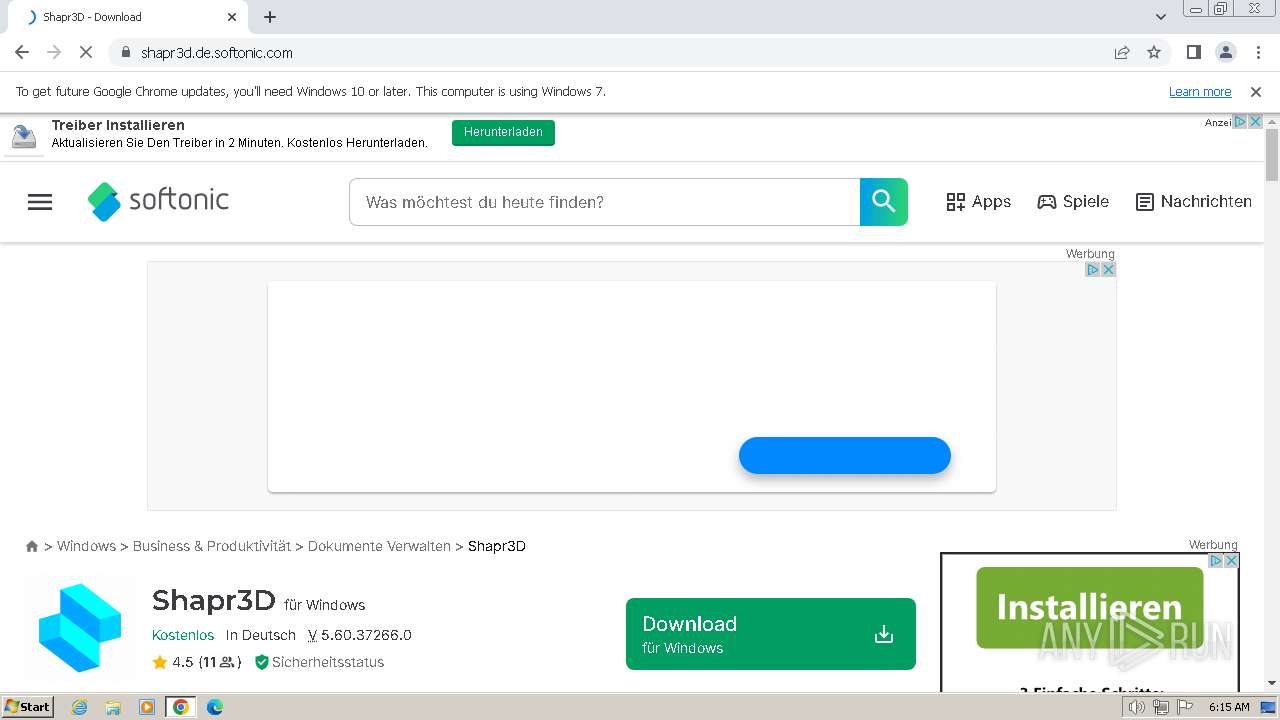The width and height of the screenshot is (1280, 720).
Task: Open Chrome side panel icon
Action: pyautogui.click(x=1193, y=52)
